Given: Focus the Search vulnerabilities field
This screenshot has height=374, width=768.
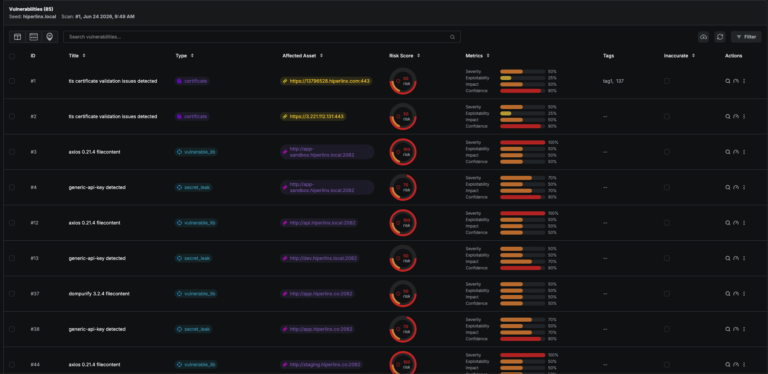Looking at the screenshot, I should click(262, 37).
